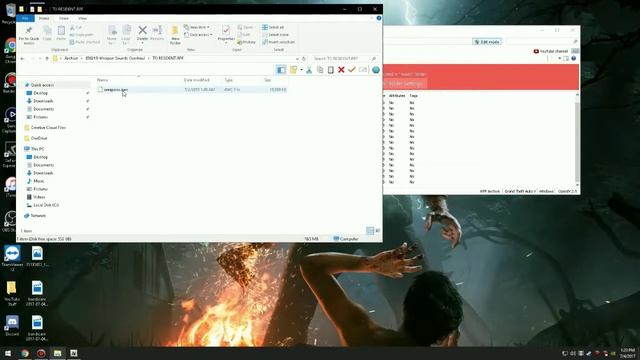This screenshot has height=360, width=640.
Task: Open pinned Desktop under Quick access
Action: 40,93
